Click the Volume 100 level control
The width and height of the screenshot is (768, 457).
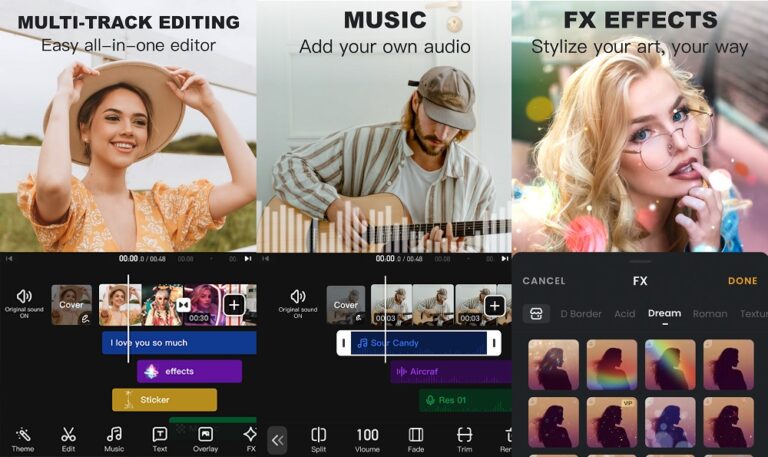pyautogui.click(x=367, y=439)
